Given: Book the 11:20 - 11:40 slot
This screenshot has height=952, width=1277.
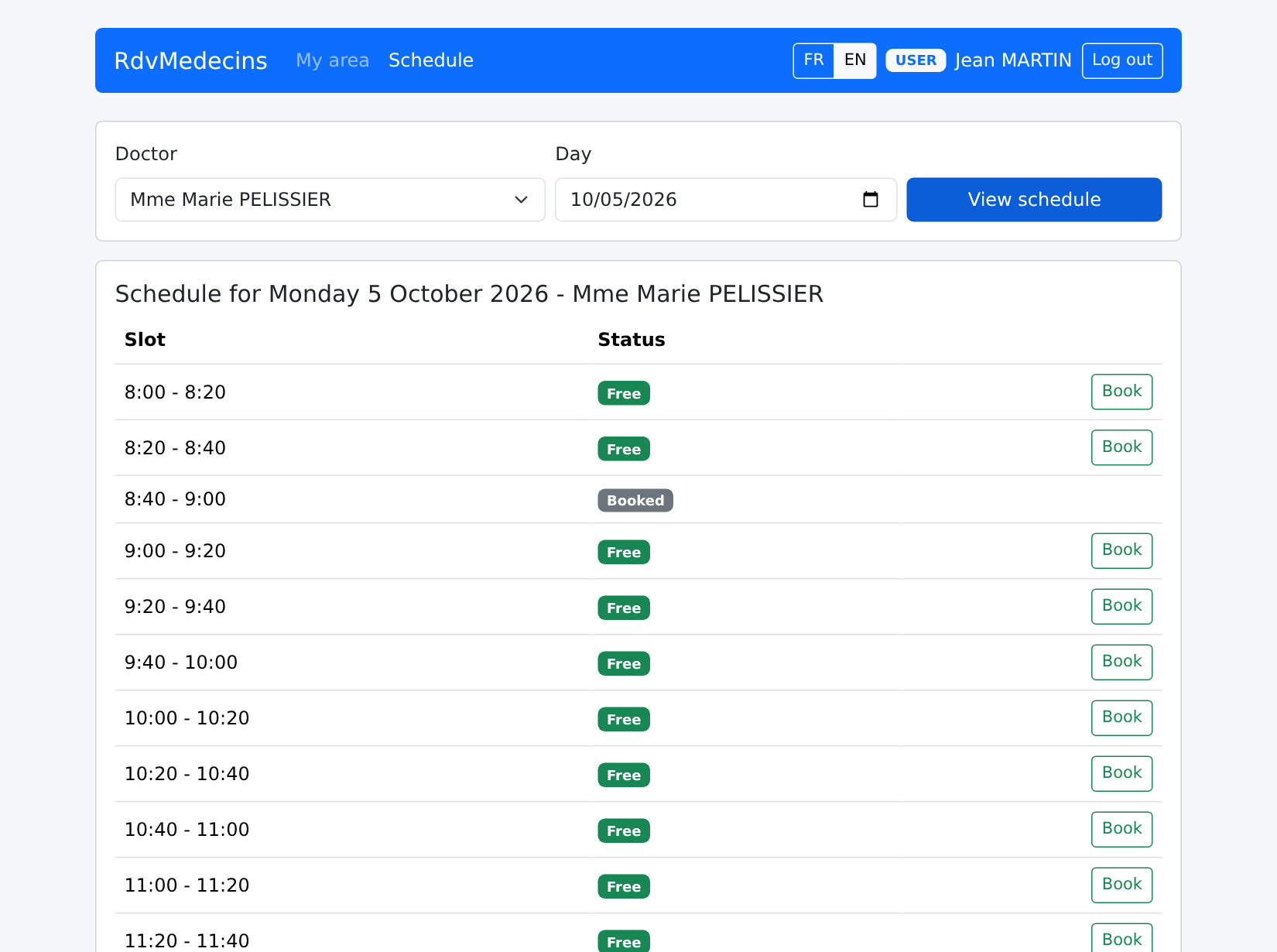Looking at the screenshot, I should [x=1121, y=938].
